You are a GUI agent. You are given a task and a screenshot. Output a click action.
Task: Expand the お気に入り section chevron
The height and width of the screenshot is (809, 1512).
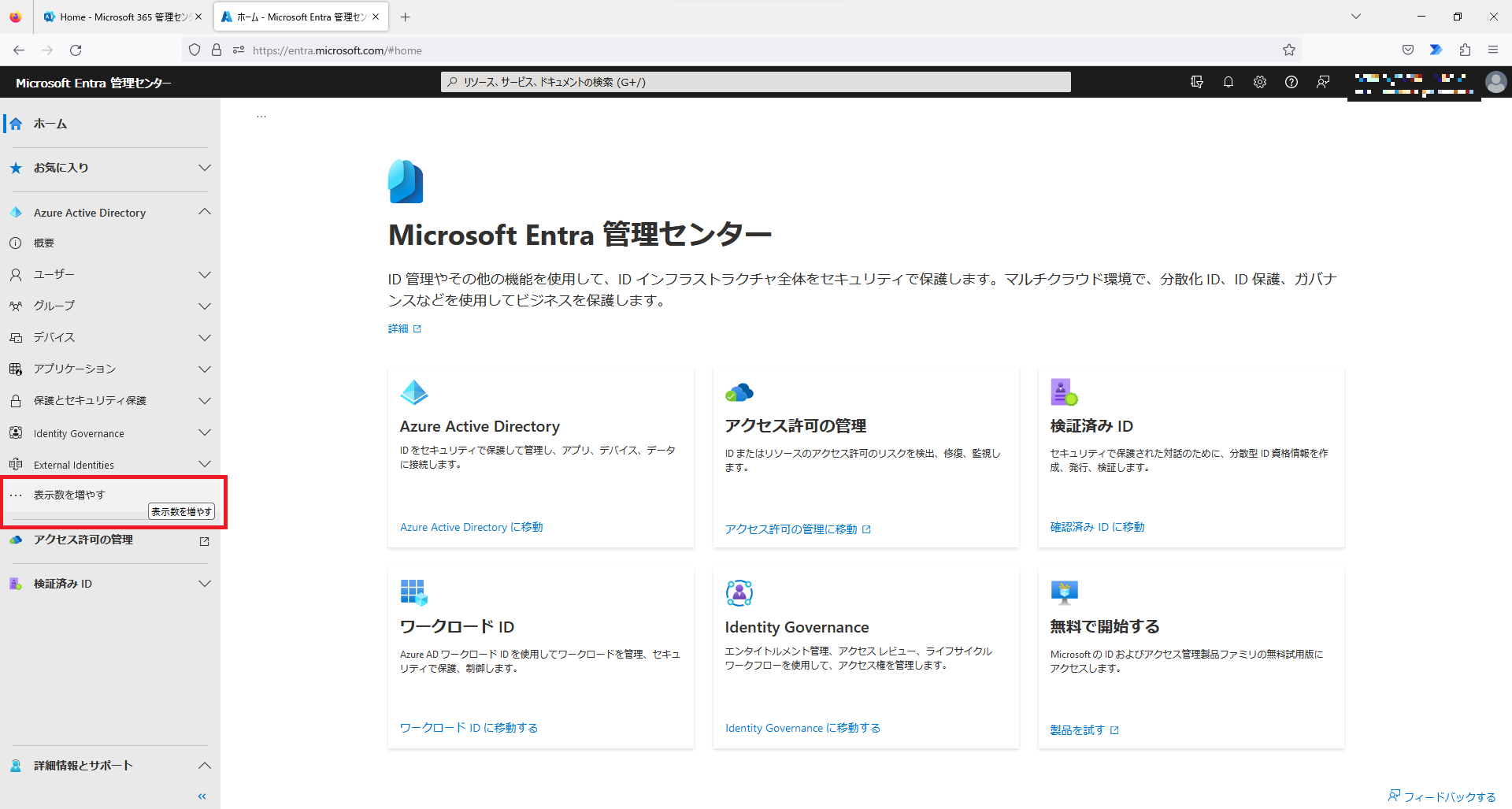tap(205, 168)
